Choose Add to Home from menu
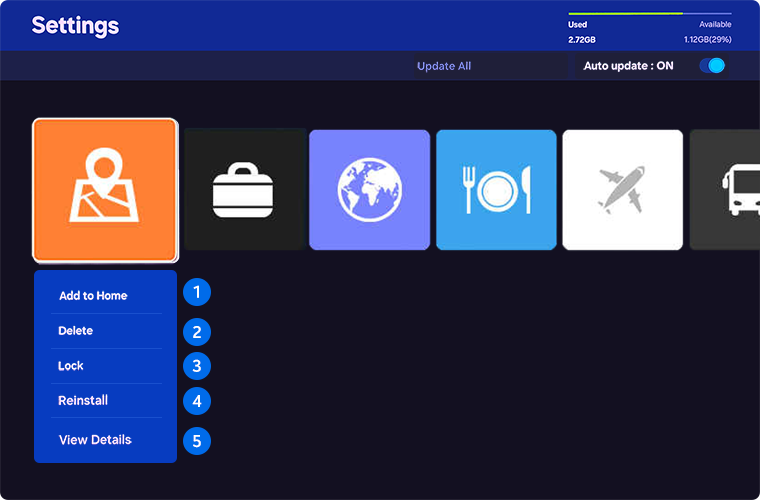This screenshot has width=760, height=500. pos(93,296)
